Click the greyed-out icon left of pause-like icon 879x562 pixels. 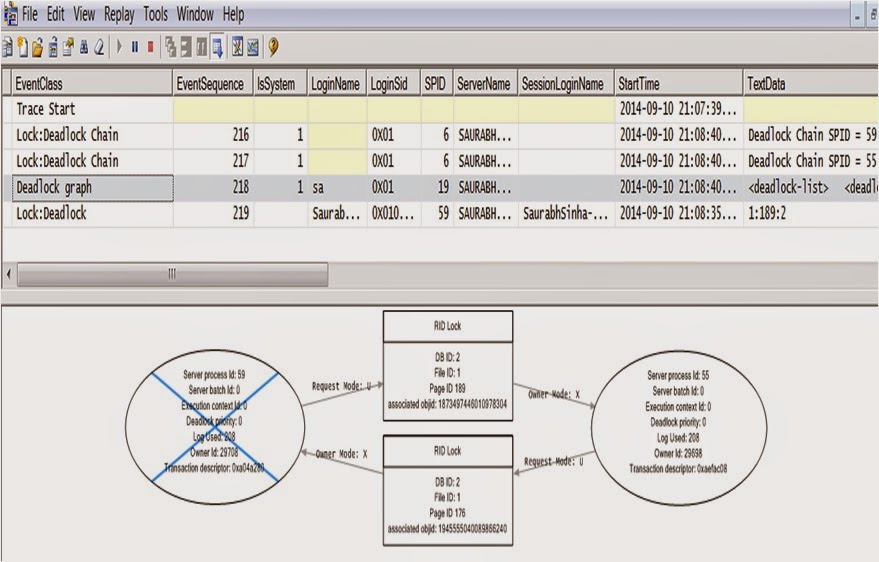coord(186,48)
